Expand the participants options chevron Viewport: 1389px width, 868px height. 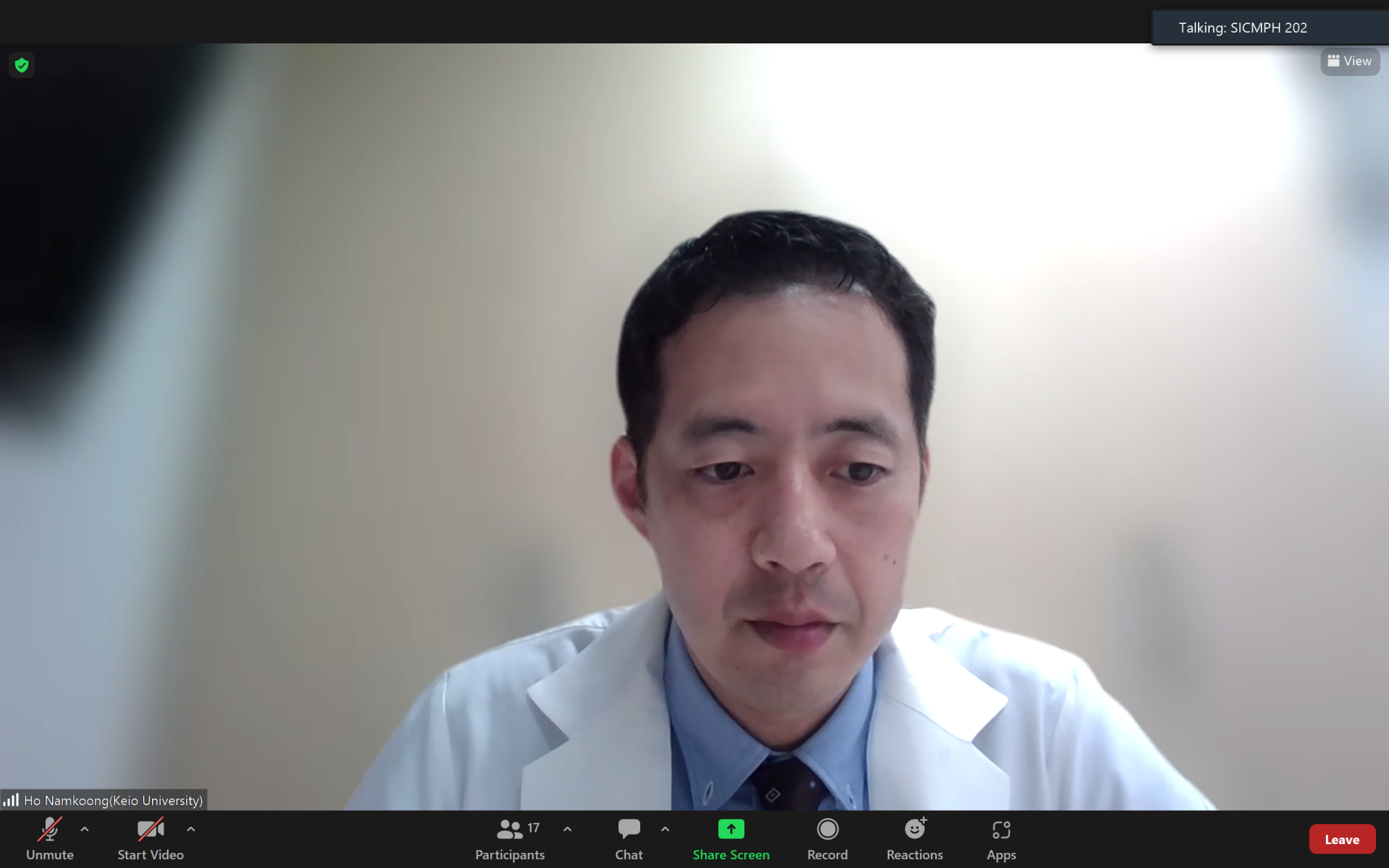567,830
